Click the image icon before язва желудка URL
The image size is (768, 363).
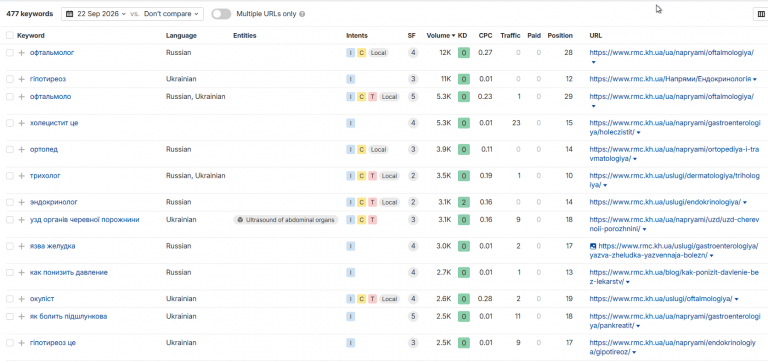click(593, 246)
